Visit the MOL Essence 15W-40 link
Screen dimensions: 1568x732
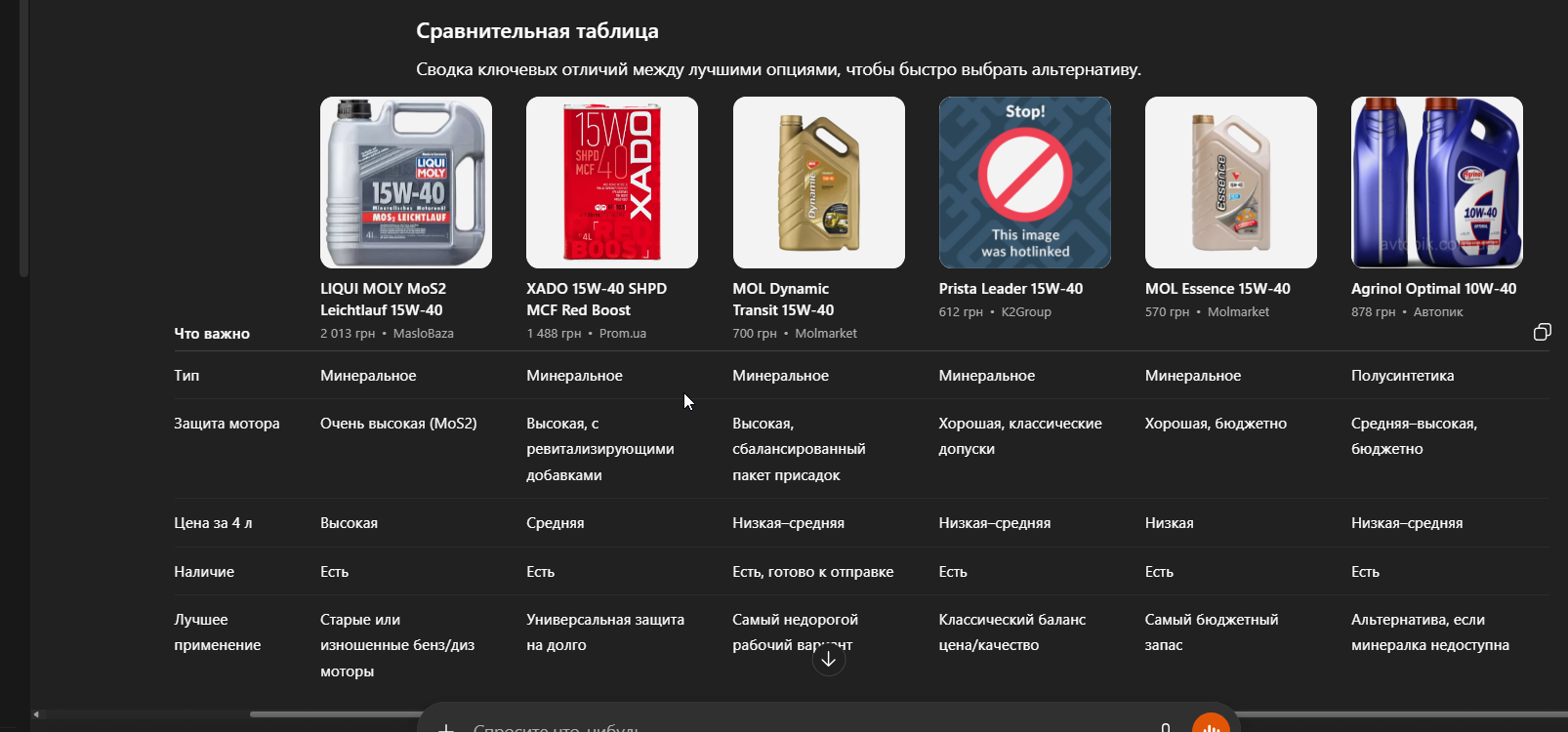(x=1217, y=289)
